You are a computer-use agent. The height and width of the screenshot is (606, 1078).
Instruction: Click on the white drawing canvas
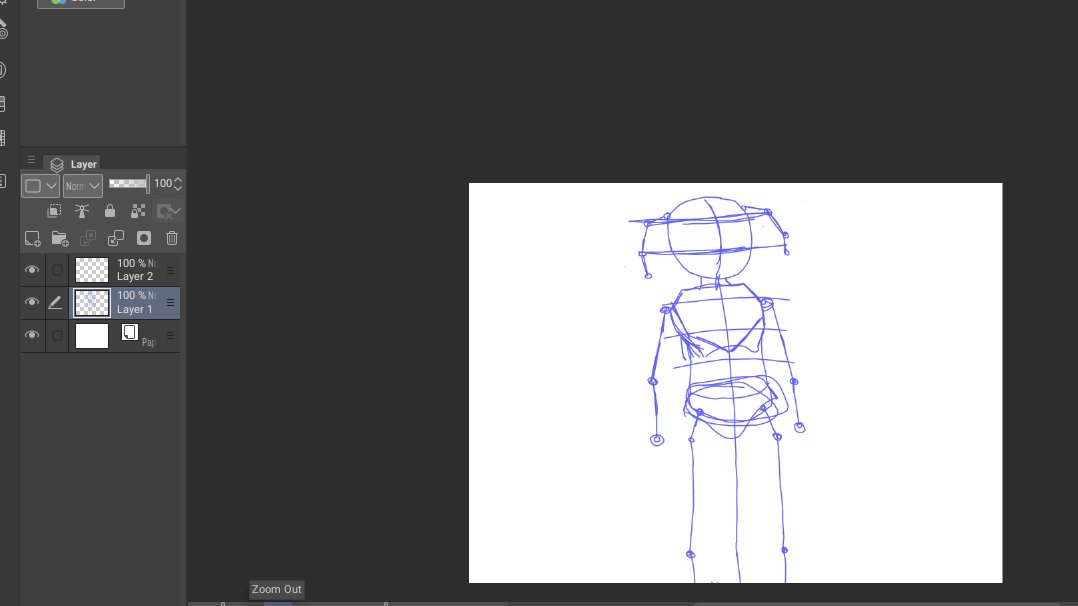click(736, 382)
